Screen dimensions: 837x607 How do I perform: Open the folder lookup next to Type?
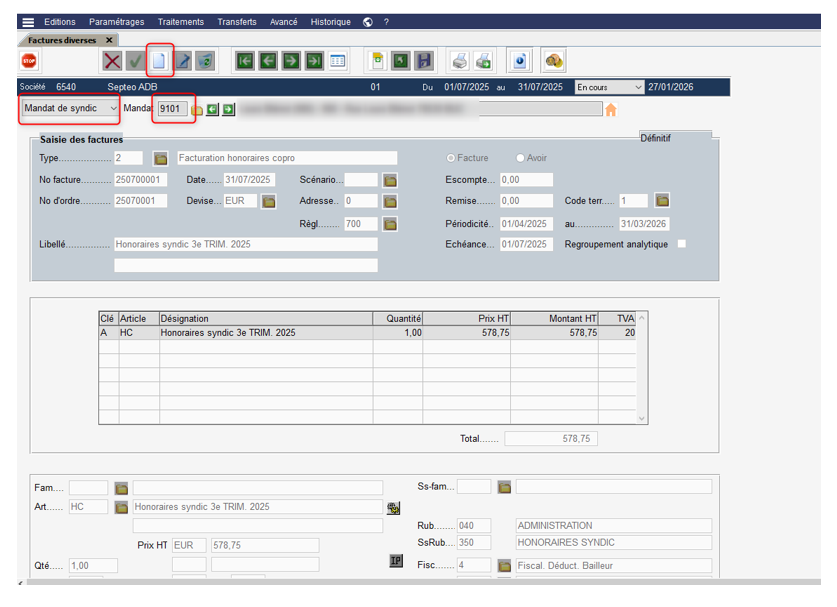click(160, 158)
